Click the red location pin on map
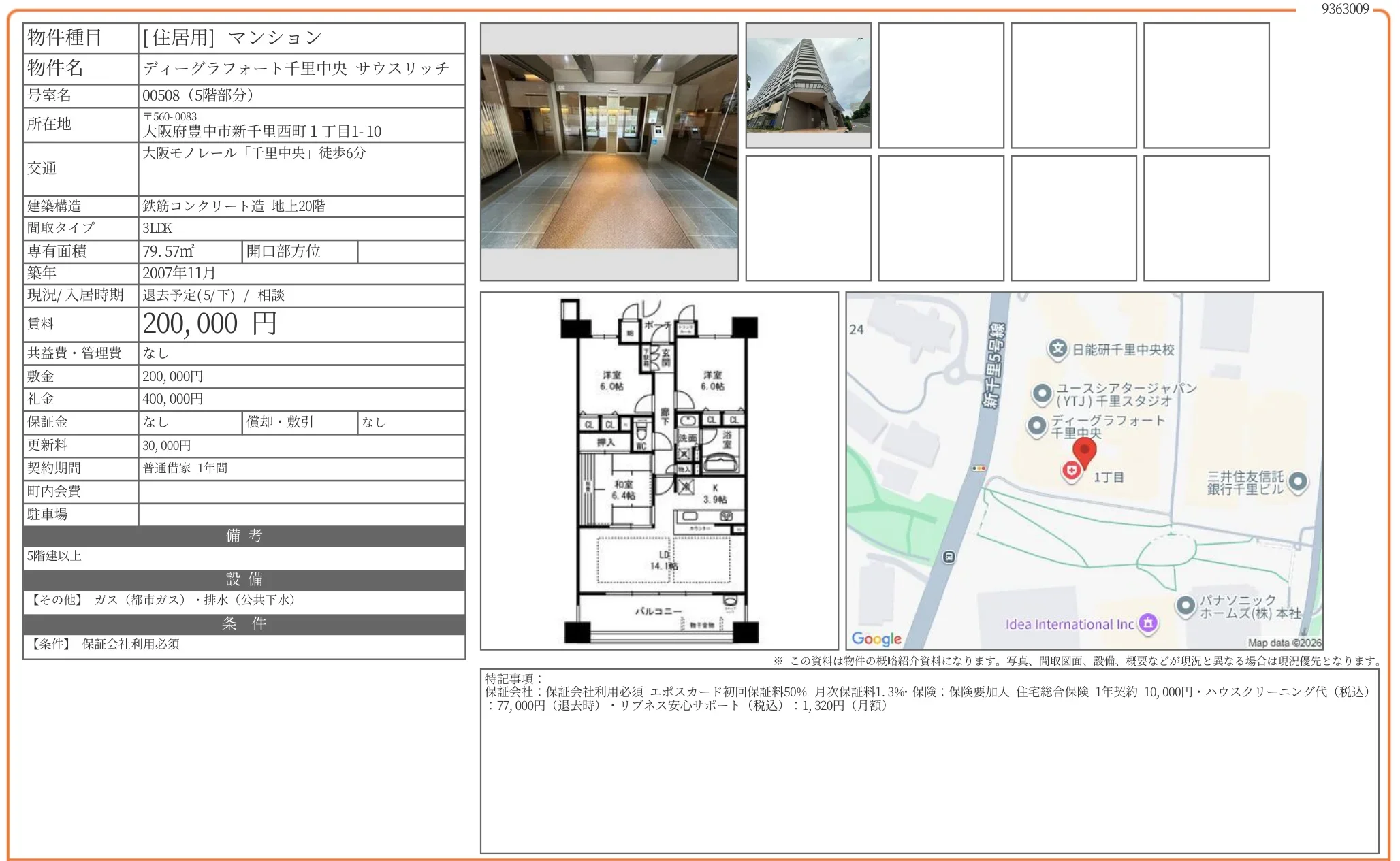This screenshot has height=861, width=1400. (x=1084, y=451)
